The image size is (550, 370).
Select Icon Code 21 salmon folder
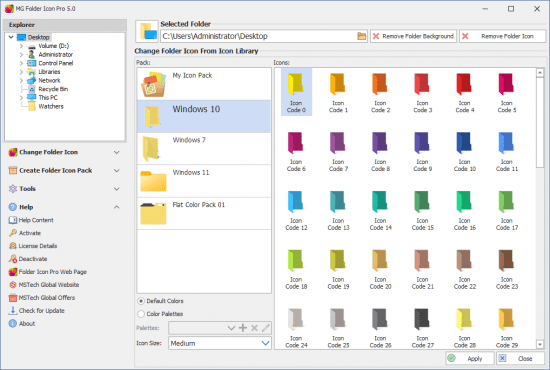(422, 269)
